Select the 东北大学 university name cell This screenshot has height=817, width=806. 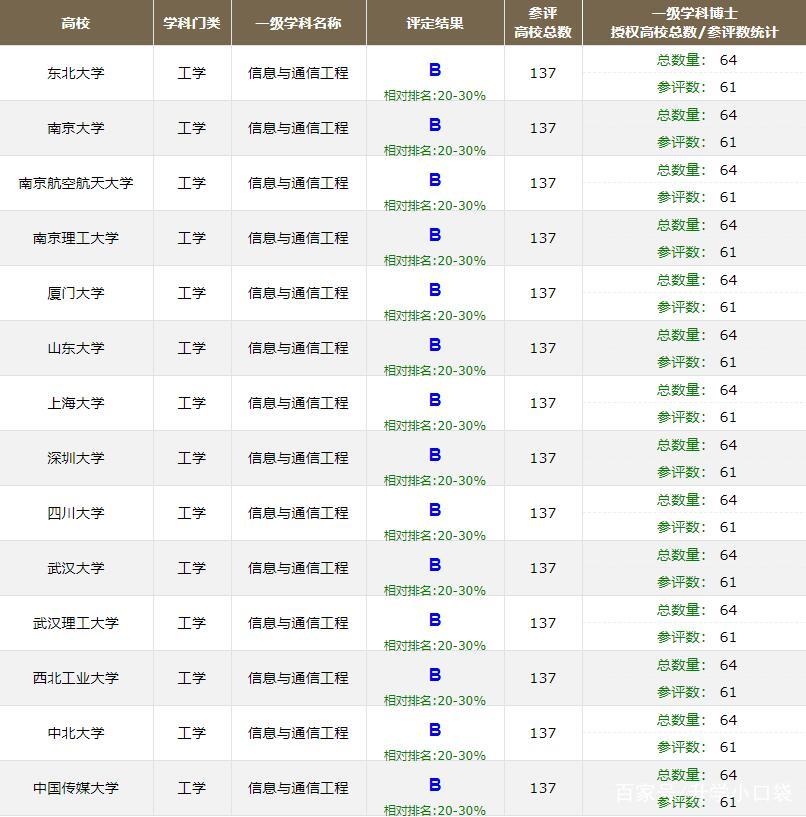(76, 73)
